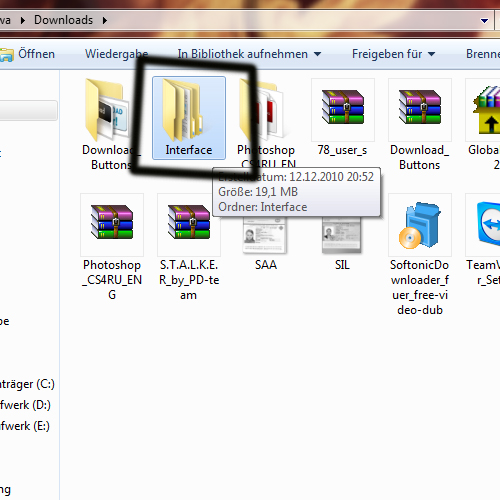Select the Interface folder
Screen dimensions: 500x500
(x=189, y=118)
